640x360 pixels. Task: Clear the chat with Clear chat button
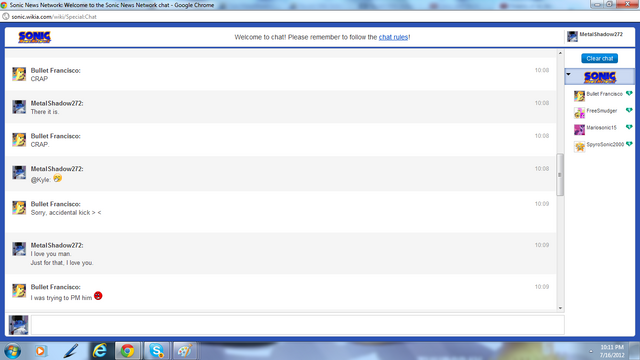(600, 58)
